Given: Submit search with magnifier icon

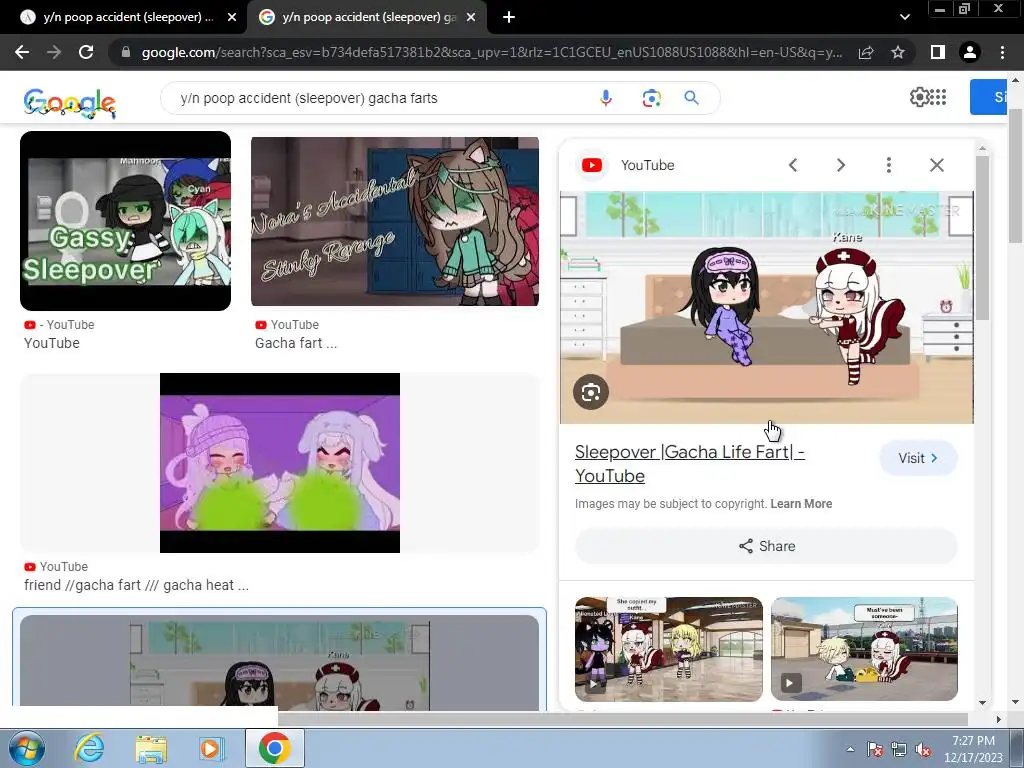Looking at the screenshot, I should tap(692, 98).
